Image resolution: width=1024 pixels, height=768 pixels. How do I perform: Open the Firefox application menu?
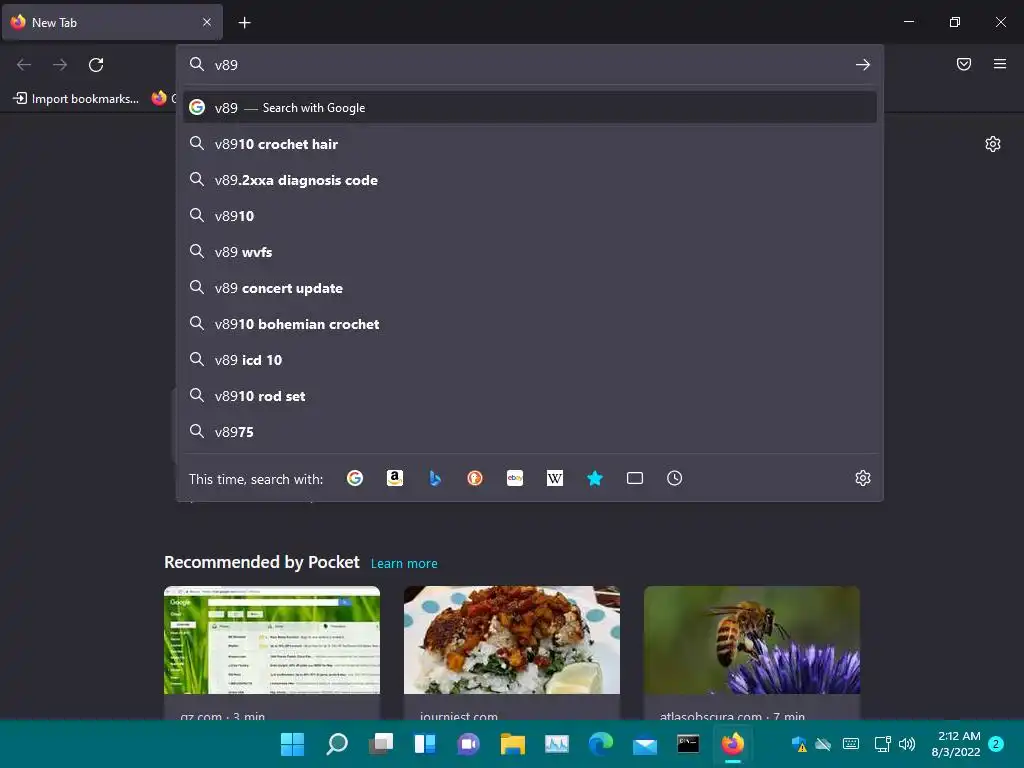click(1000, 64)
